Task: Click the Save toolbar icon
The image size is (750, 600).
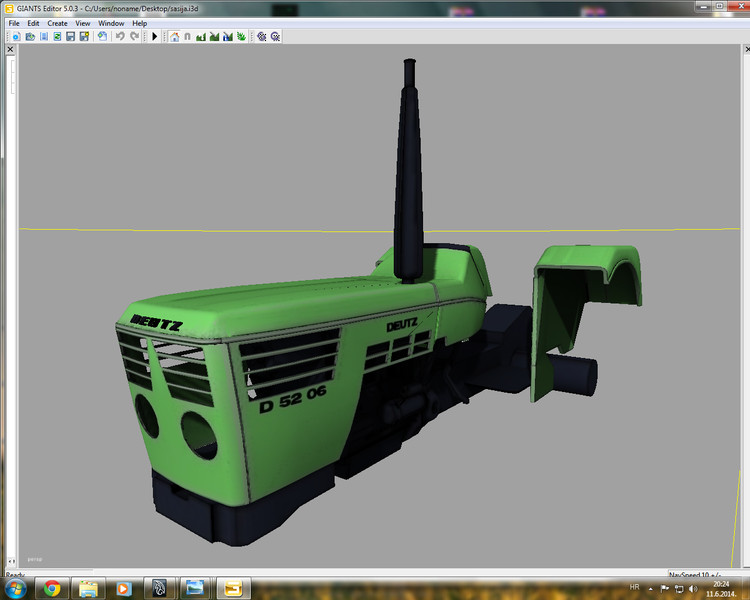Action: tap(71, 37)
